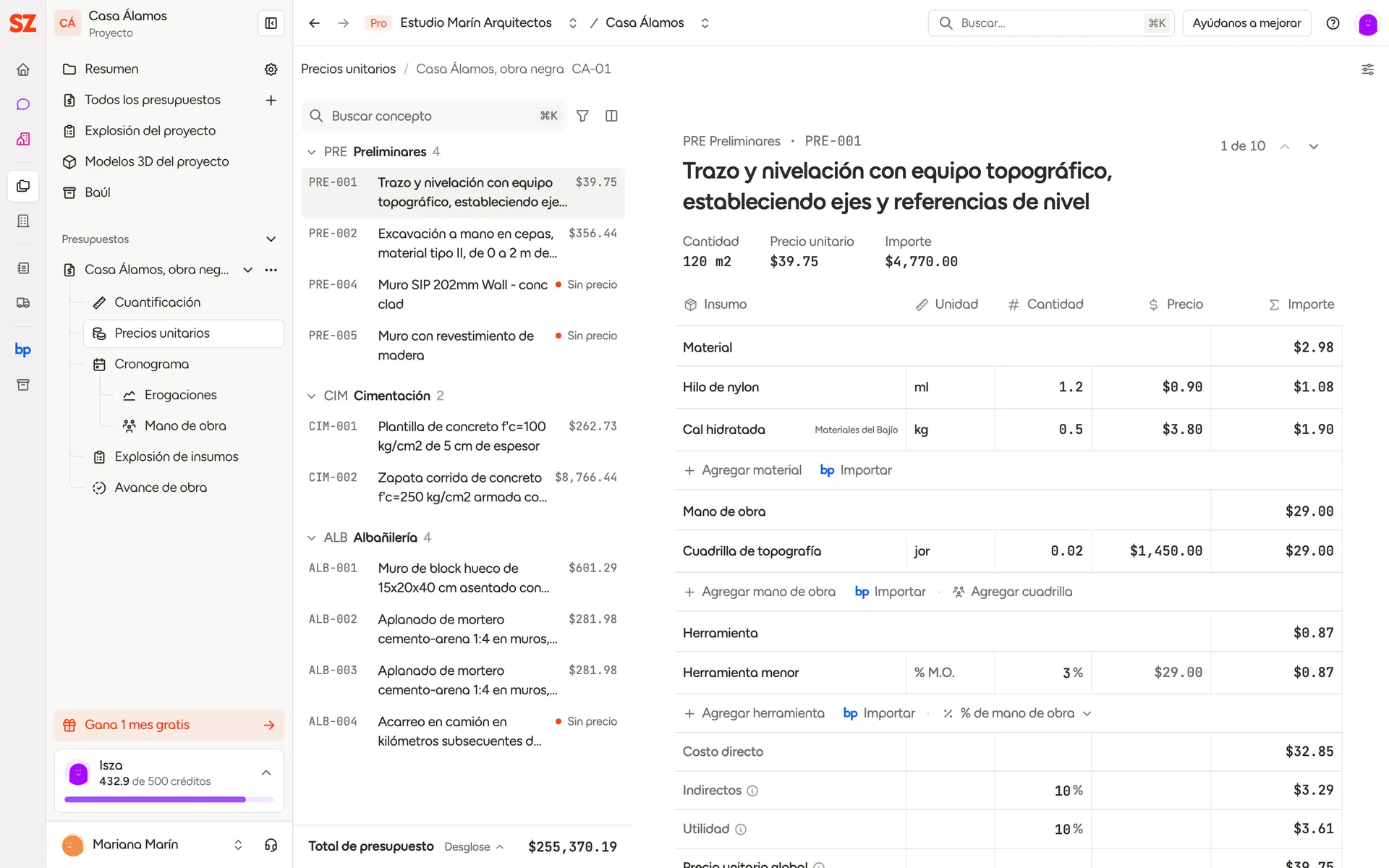Open the delivery truck icon in left rail

pos(23,303)
